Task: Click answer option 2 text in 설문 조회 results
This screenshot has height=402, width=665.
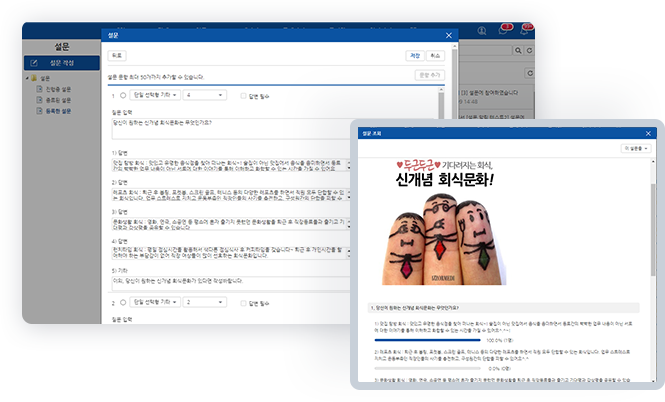Action: click(502, 355)
